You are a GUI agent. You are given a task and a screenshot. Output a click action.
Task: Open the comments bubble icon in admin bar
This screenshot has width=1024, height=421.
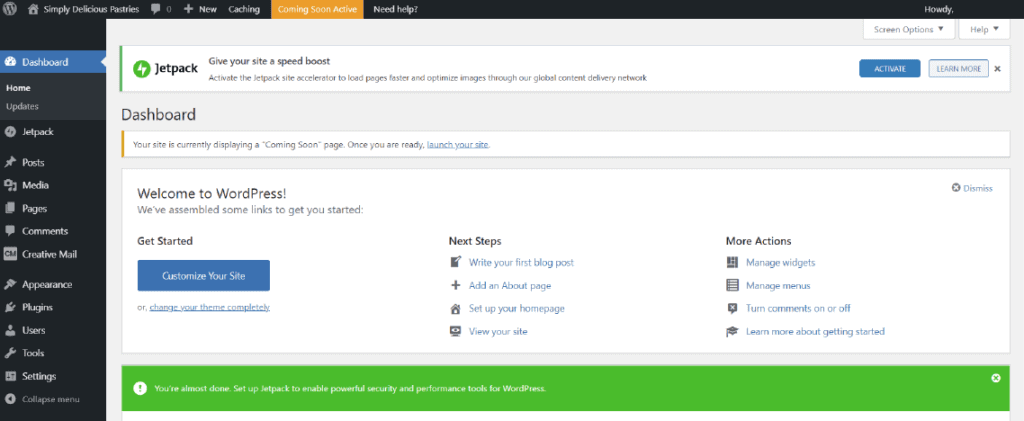tap(155, 10)
